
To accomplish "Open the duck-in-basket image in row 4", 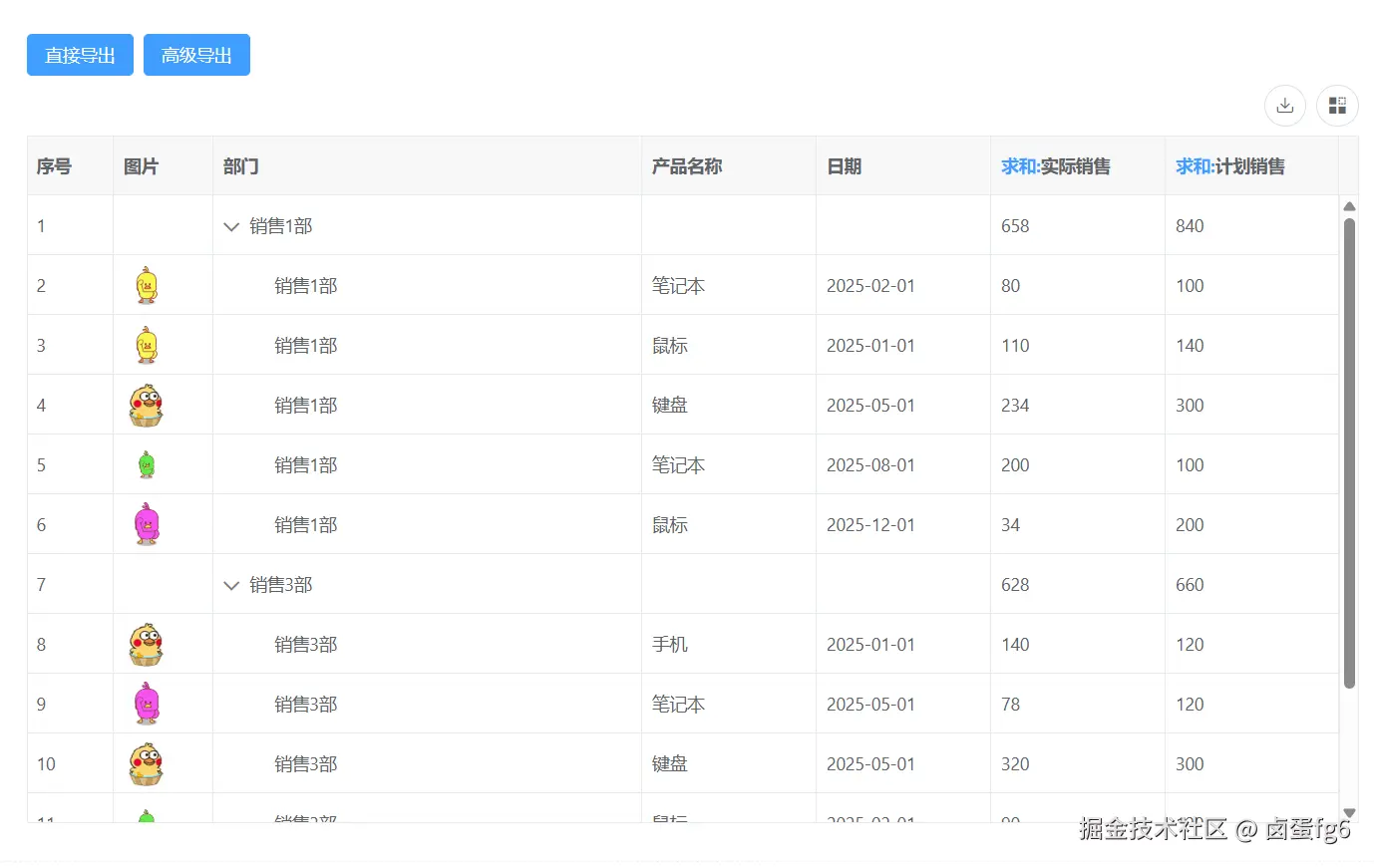I will tap(147, 405).
